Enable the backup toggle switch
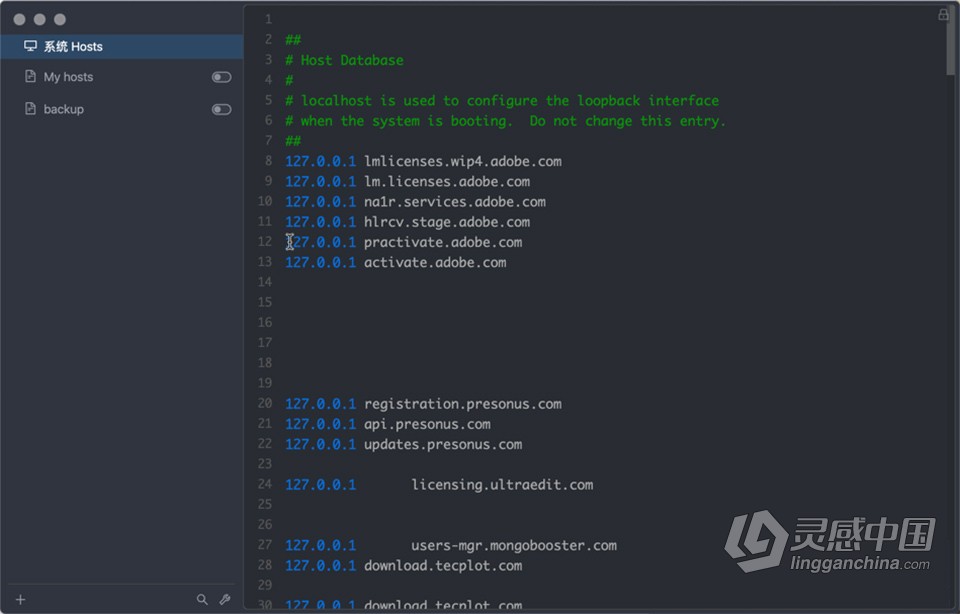The image size is (960, 614). click(221, 109)
